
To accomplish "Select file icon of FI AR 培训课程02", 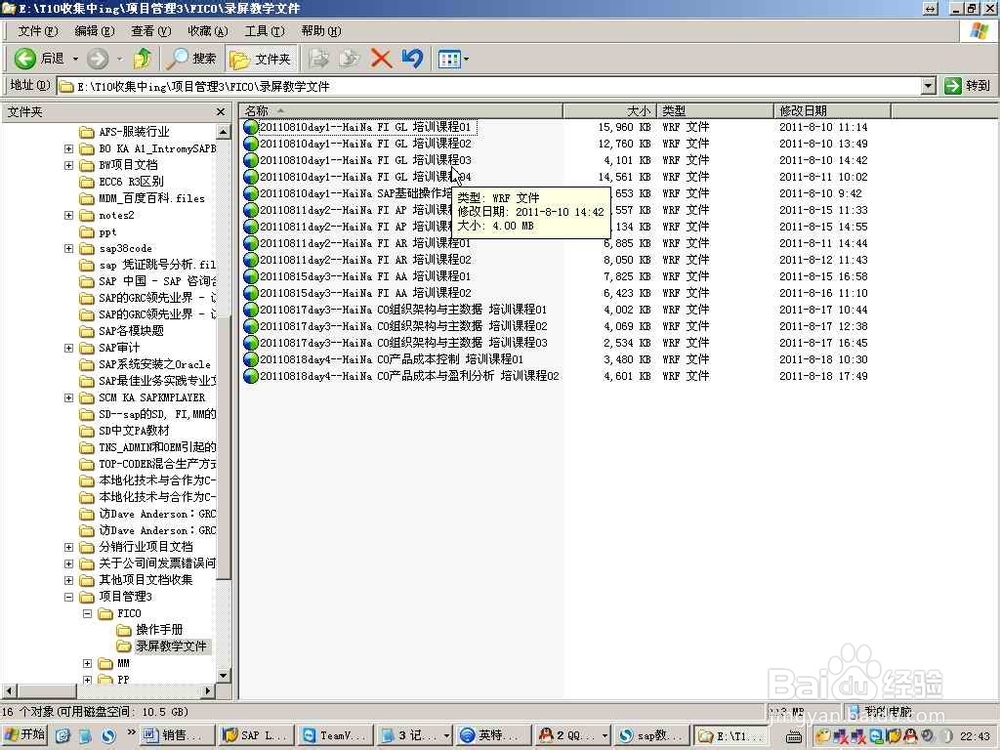I will pyautogui.click(x=251, y=260).
